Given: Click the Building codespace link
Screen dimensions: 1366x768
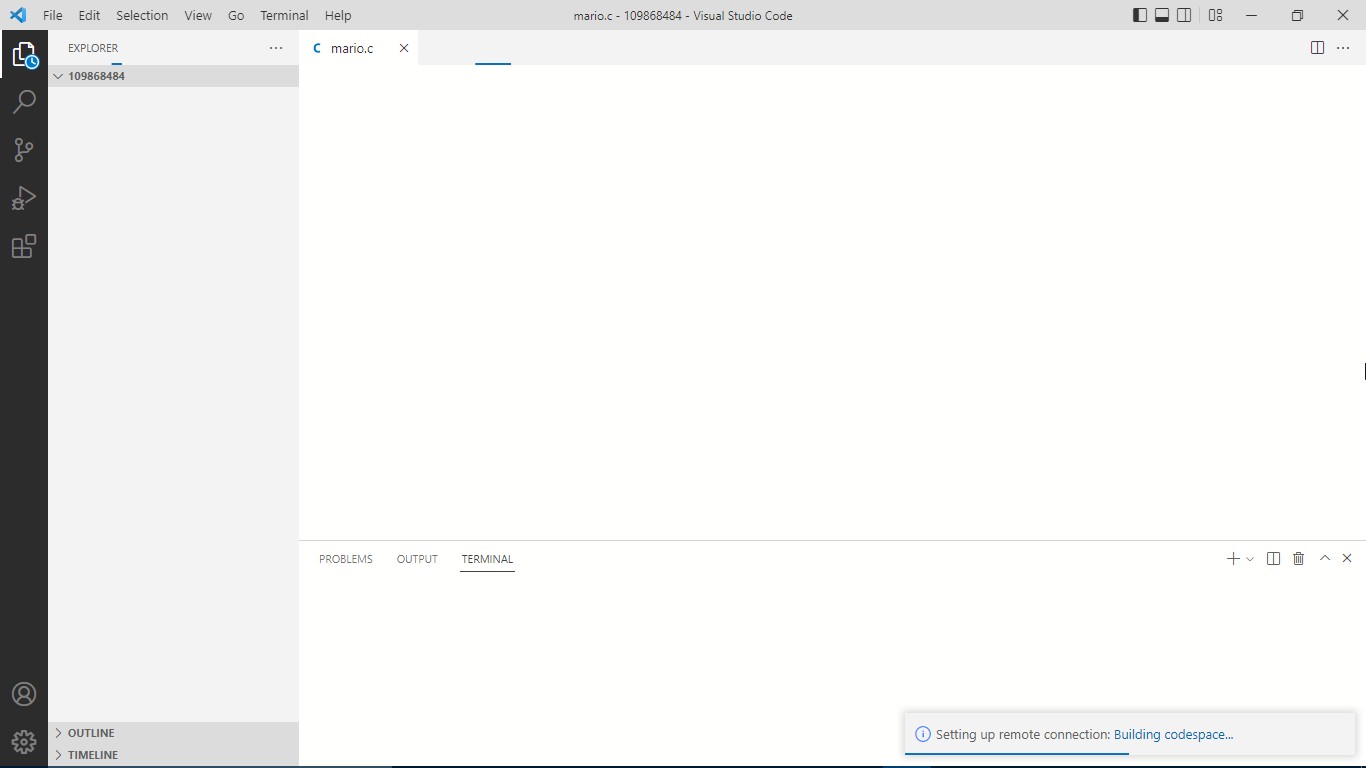Looking at the screenshot, I should pyautogui.click(x=1173, y=734).
